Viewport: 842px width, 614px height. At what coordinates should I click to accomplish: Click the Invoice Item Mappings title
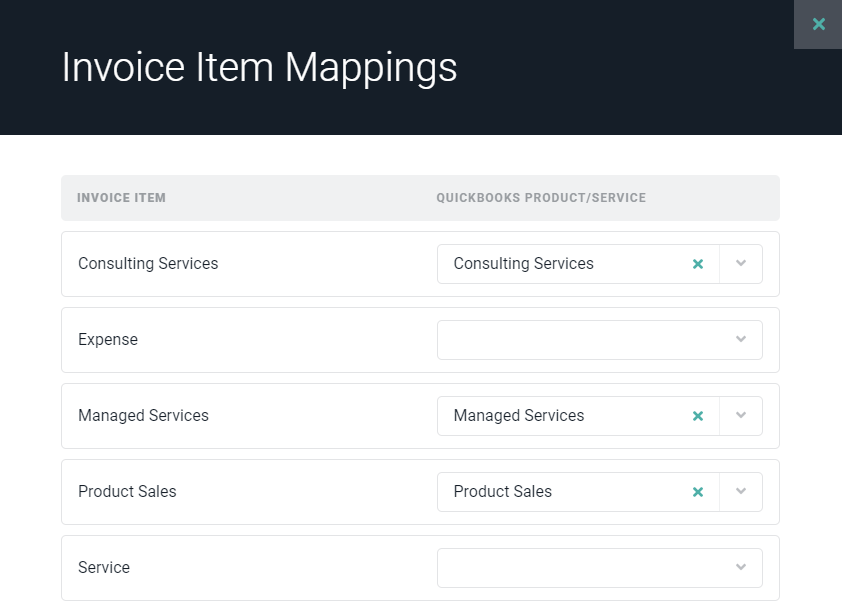coord(259,67)
